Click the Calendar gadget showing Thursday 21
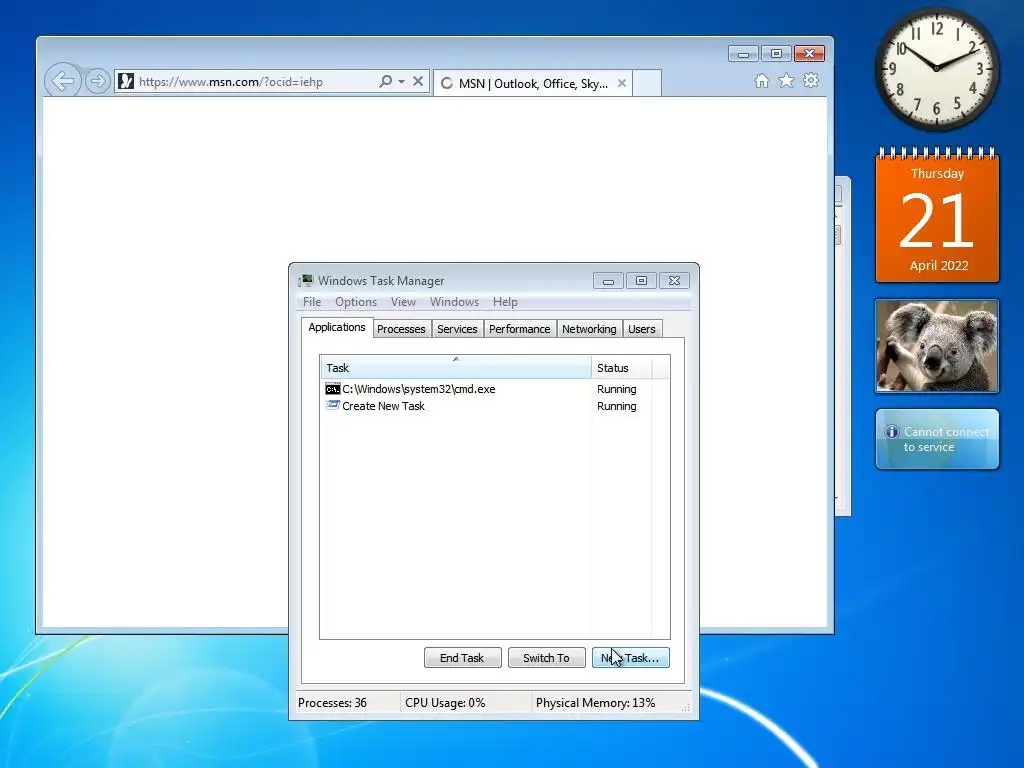Viewport: 1024px width, 768px height. tap(937, 216)
